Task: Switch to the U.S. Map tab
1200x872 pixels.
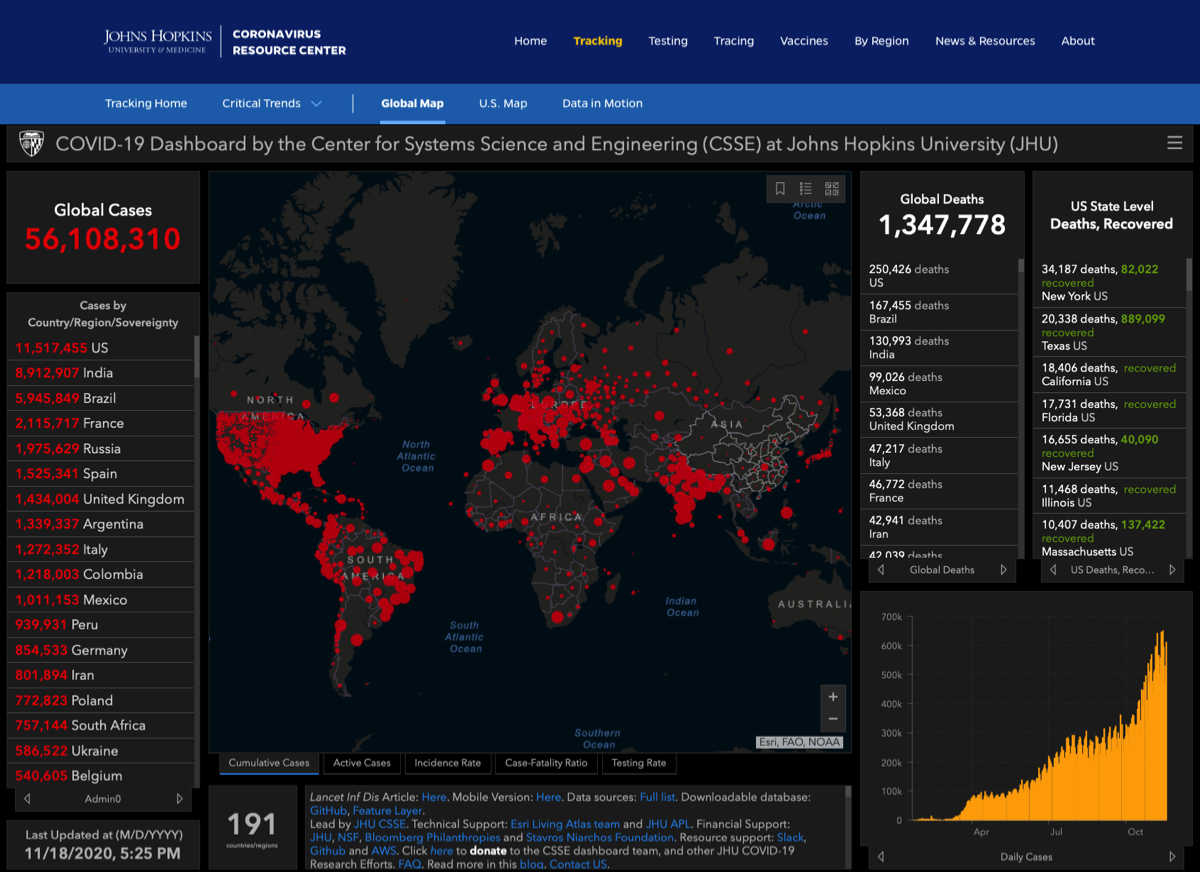Action: (503, 103)
